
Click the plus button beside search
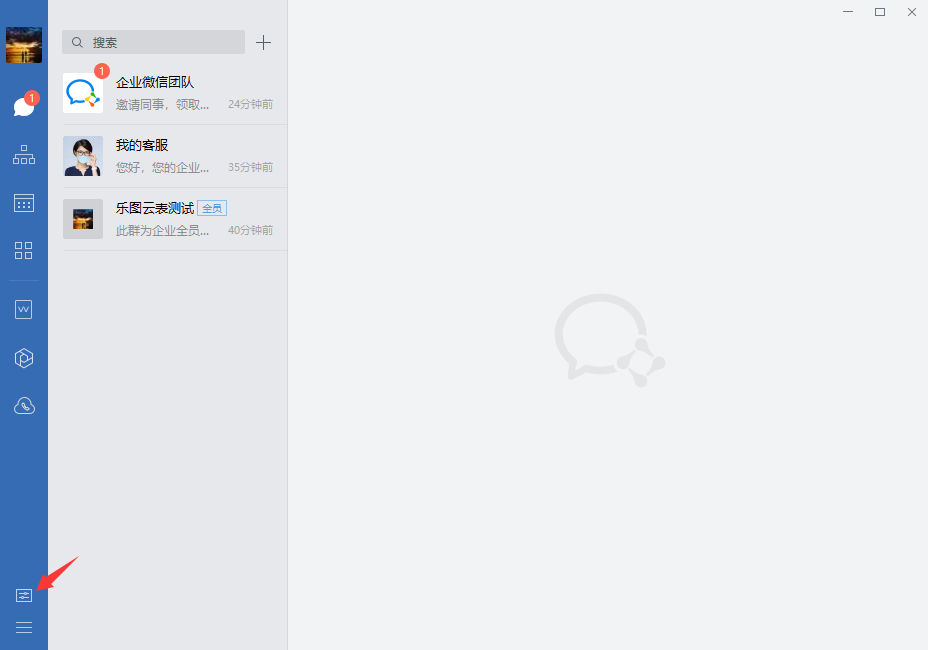point(263,42)
